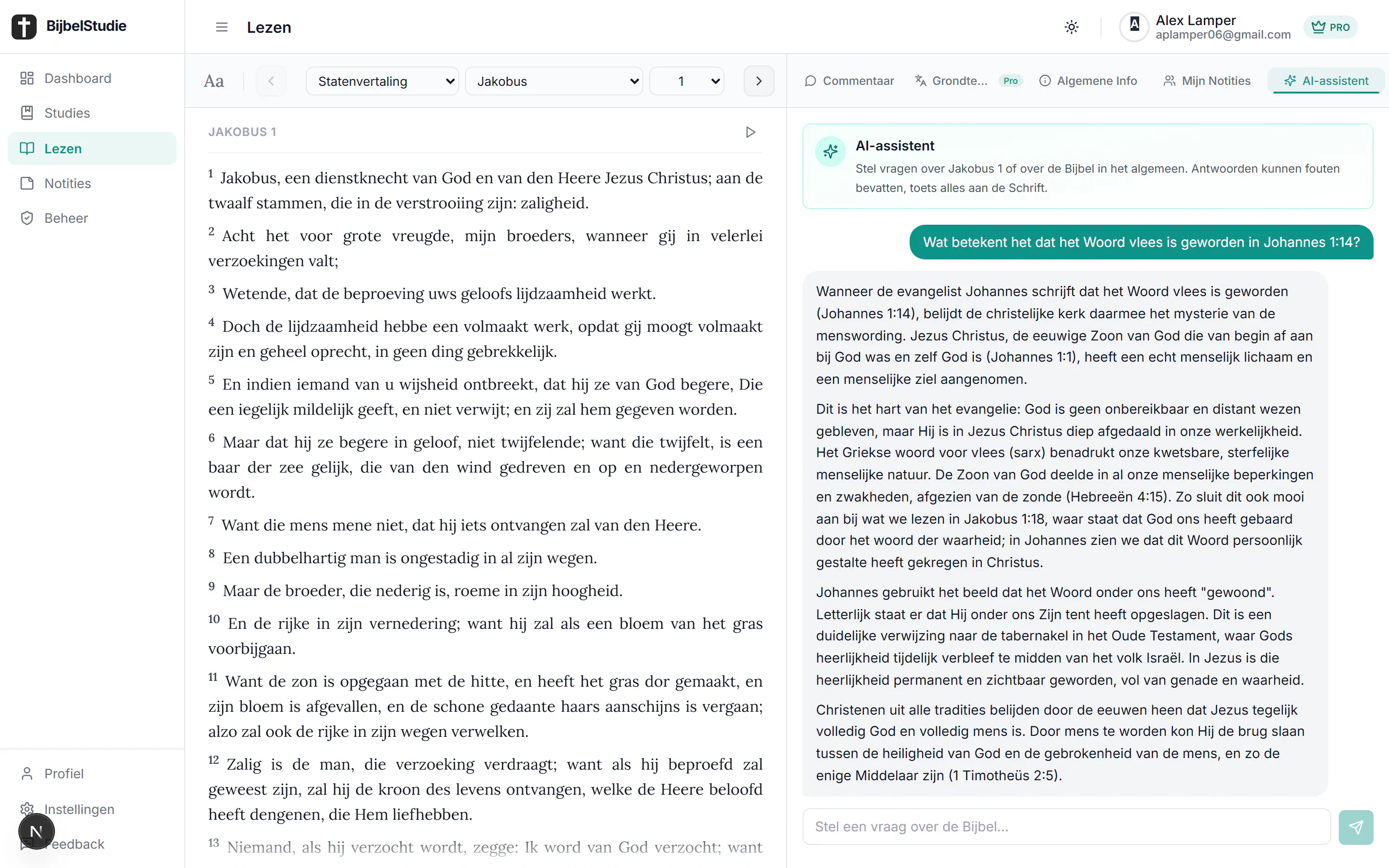Open Instellingen in the sidebar
1389x868 pixels.
point(92,809)
